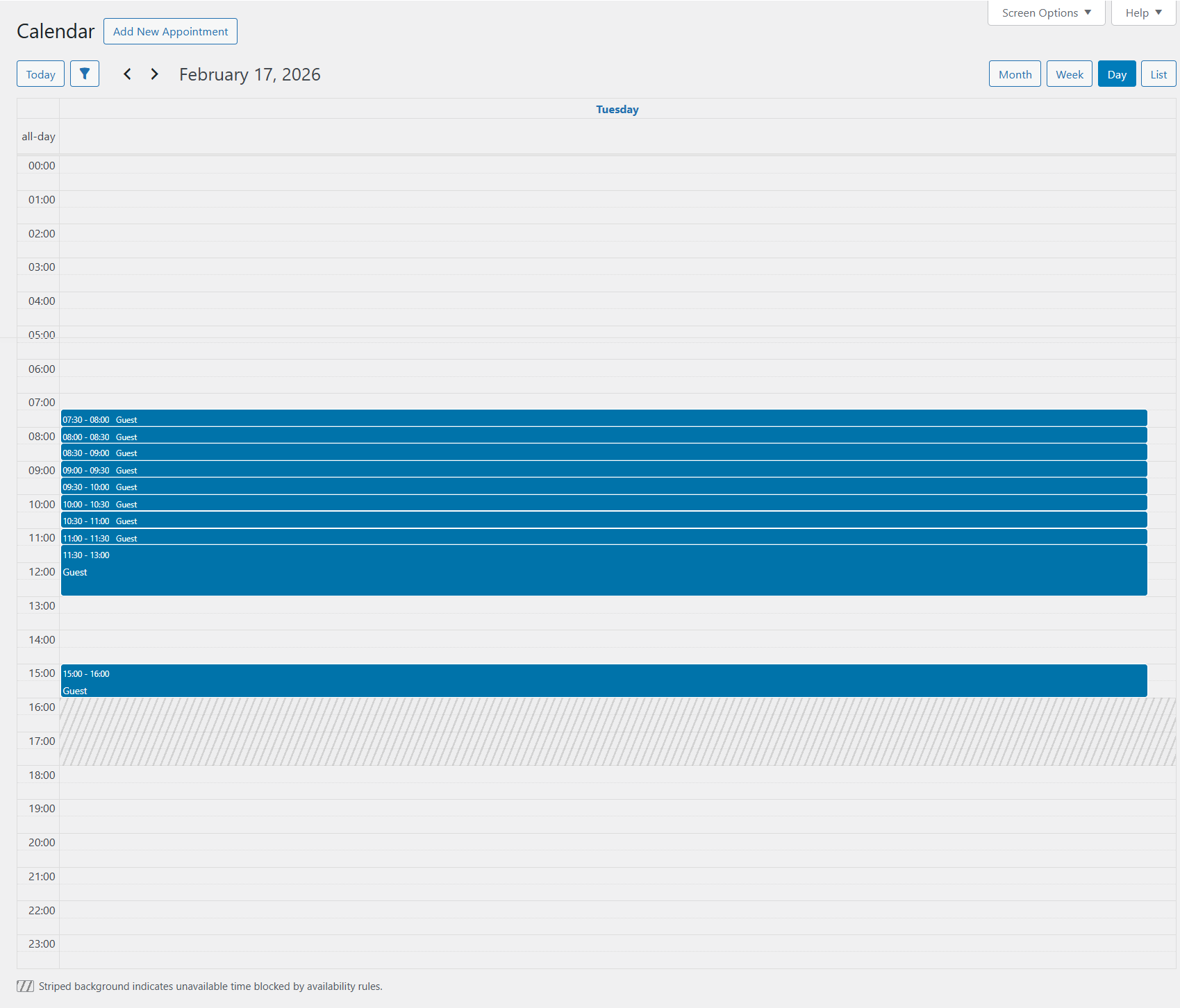Viewport: 1180px width, 1008px height.
Task: Click the all-day row cell
Action: [617, 136]
